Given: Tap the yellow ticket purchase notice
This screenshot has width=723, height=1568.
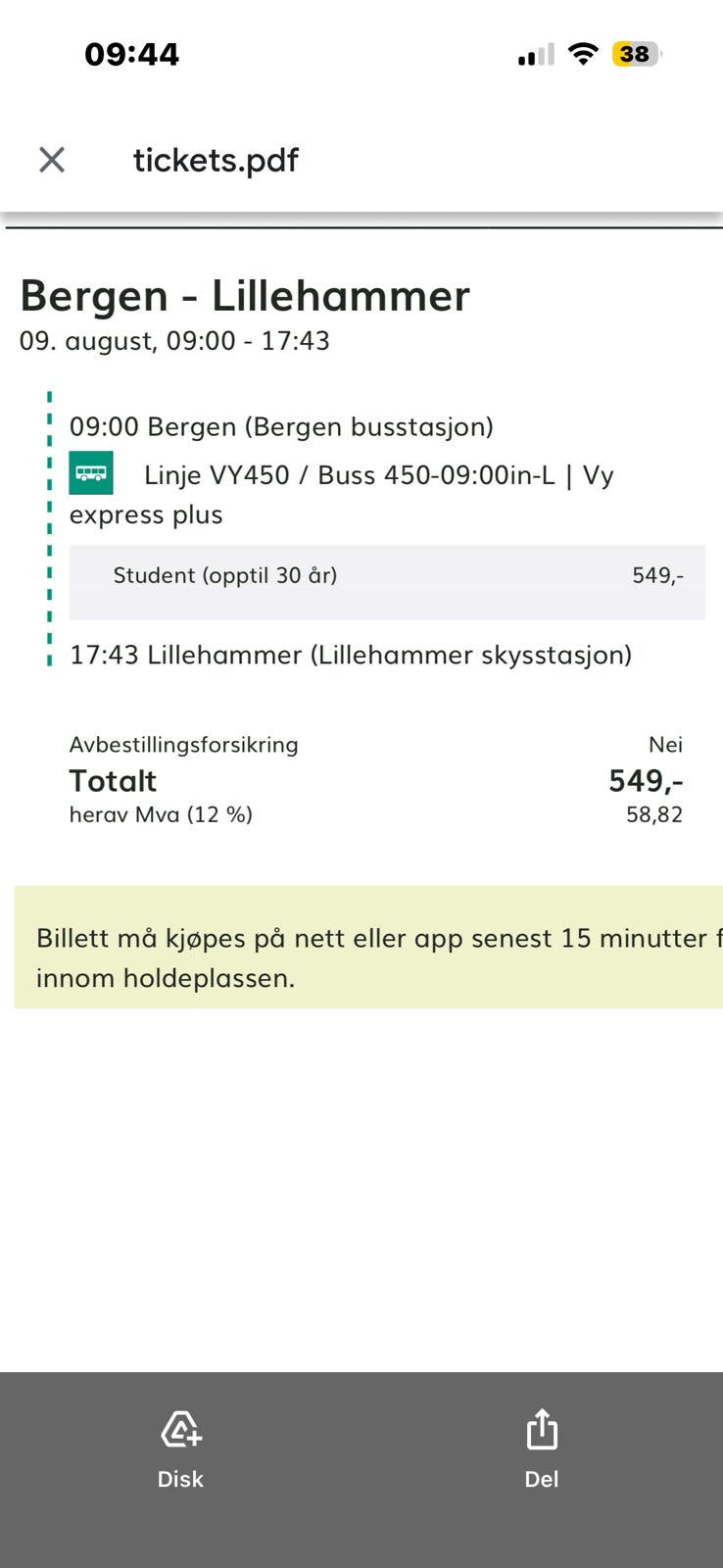Looking at the screenshot, I should 368,947.
